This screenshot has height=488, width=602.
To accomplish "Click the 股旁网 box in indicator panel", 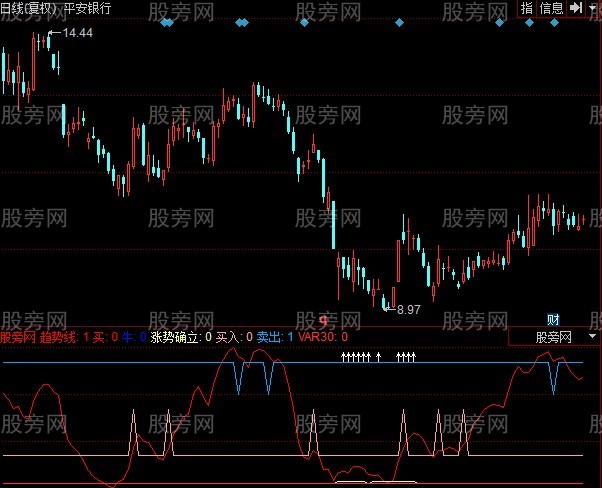I will tap(553, 337).
